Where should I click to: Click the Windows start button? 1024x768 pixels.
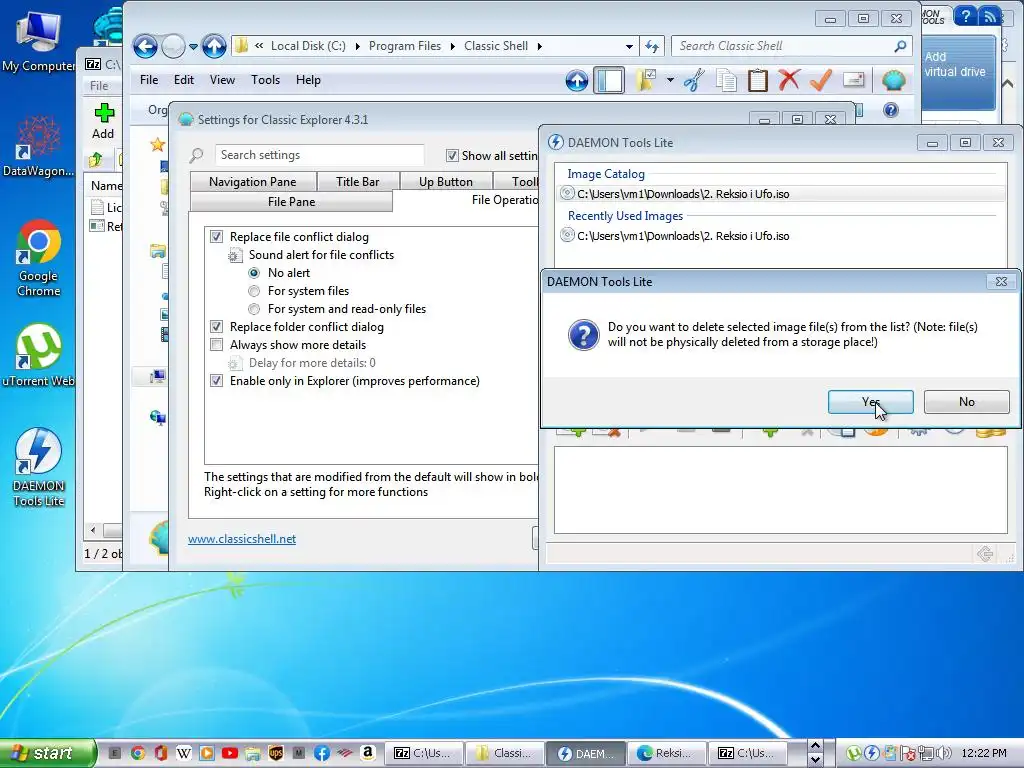tap(46, 753)
